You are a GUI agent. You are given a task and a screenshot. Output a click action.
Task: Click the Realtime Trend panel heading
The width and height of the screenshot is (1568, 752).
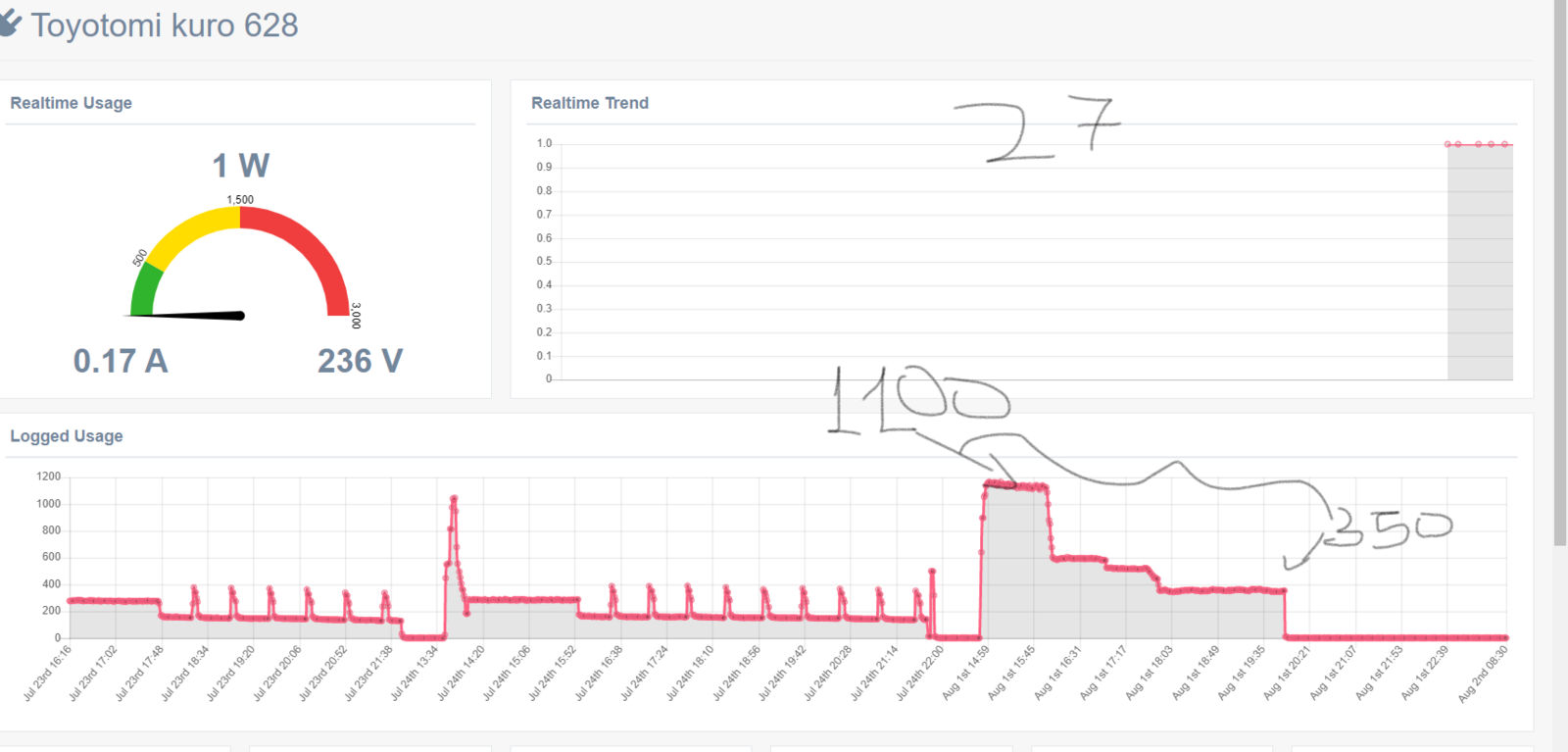(x=590, y=103)
